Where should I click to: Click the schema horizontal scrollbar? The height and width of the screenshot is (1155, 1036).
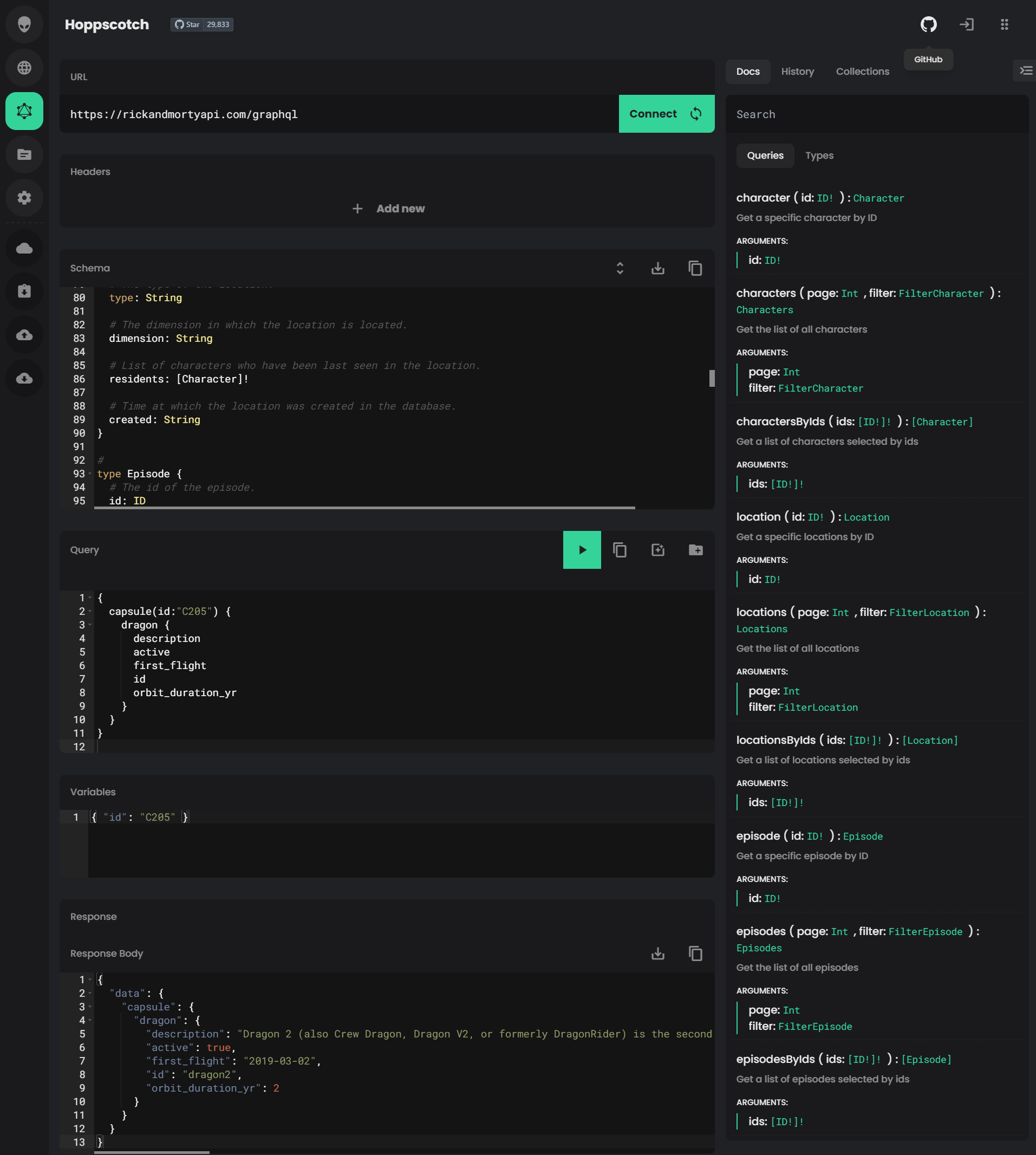pos(364,507)
